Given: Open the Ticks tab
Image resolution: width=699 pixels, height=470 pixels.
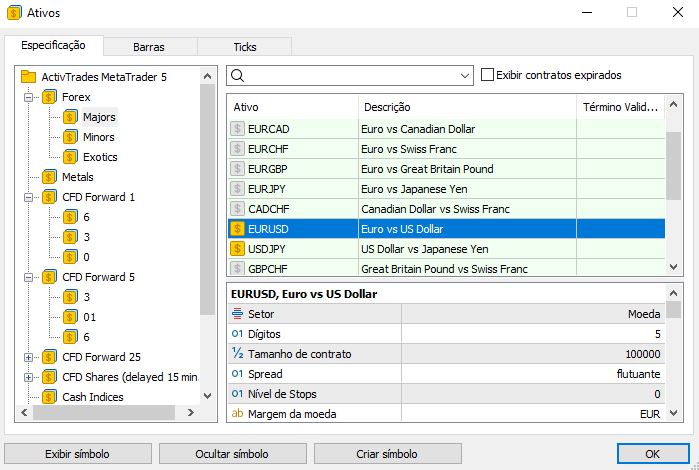Looking at the screenshot, I should (x=245, y=47).
